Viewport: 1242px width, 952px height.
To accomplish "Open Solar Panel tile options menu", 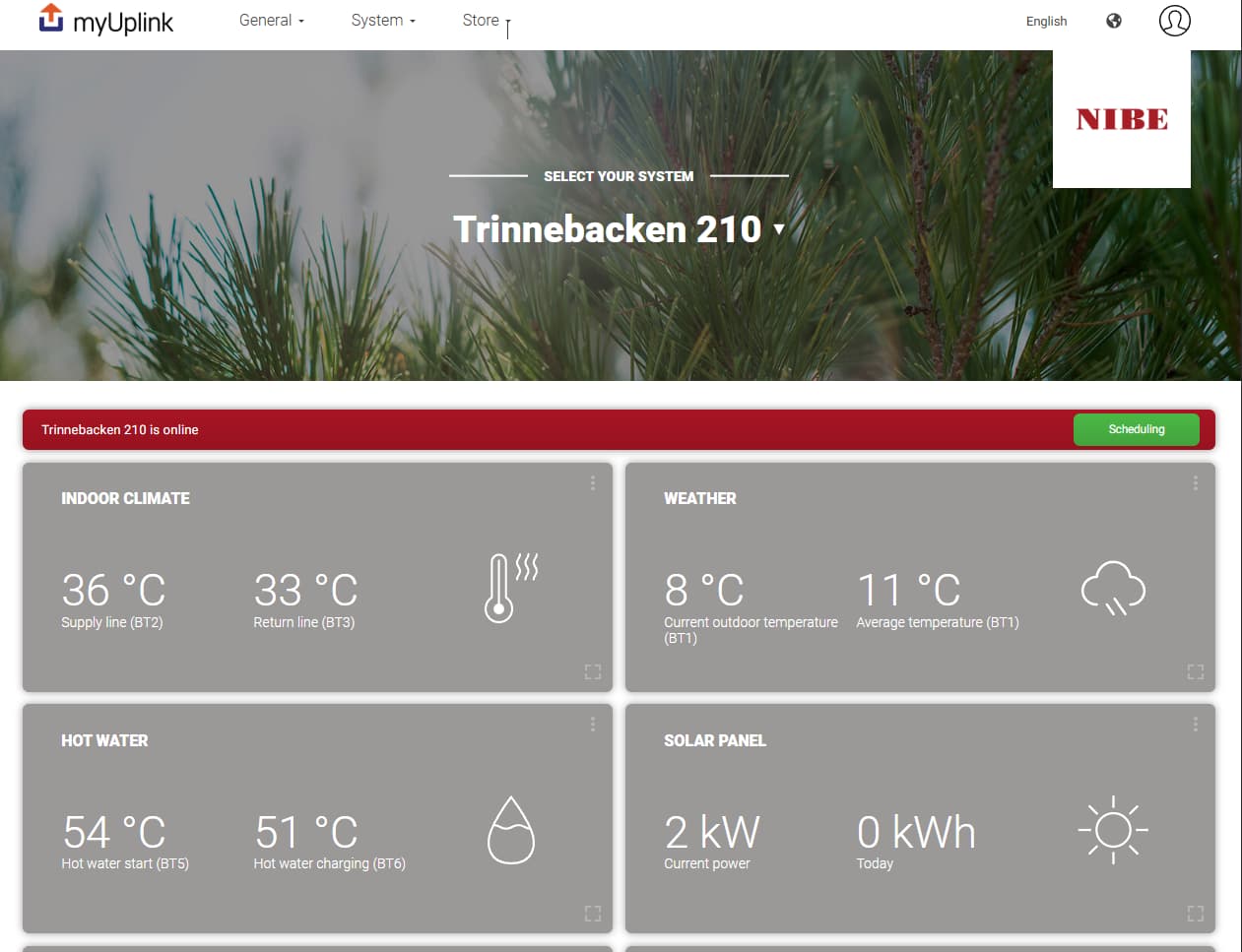I will (x=1196, y=725).
